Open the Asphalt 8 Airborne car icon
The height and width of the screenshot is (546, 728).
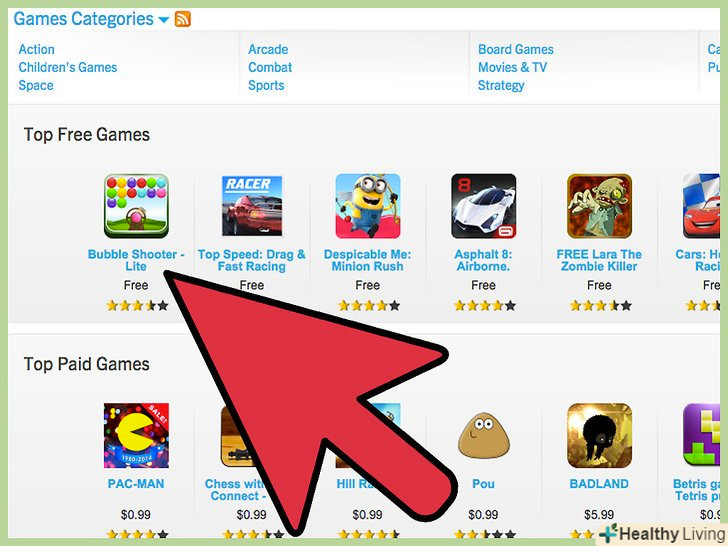pos(483,206)
